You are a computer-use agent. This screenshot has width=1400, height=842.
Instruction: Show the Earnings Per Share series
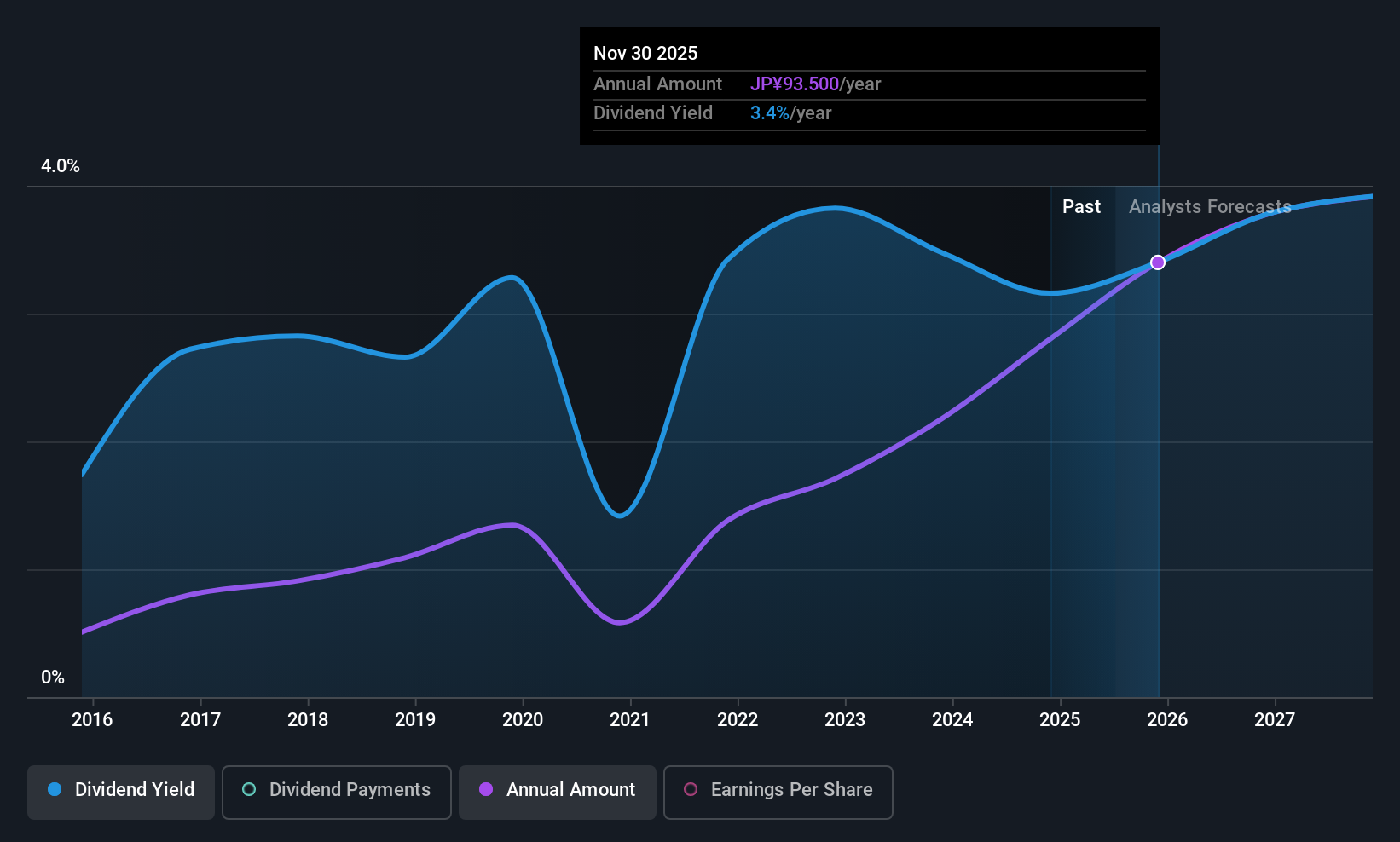coord(778,792)
